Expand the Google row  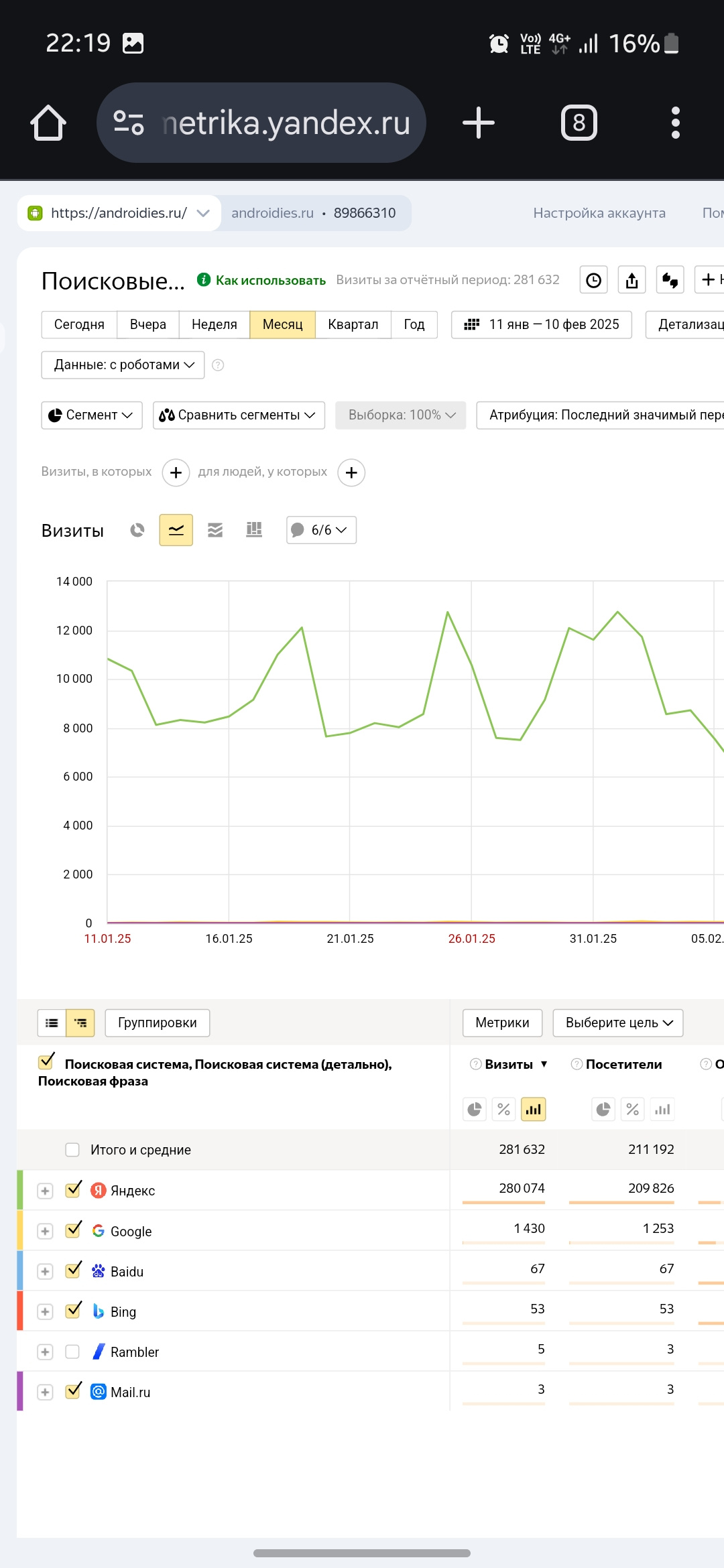45,1231
